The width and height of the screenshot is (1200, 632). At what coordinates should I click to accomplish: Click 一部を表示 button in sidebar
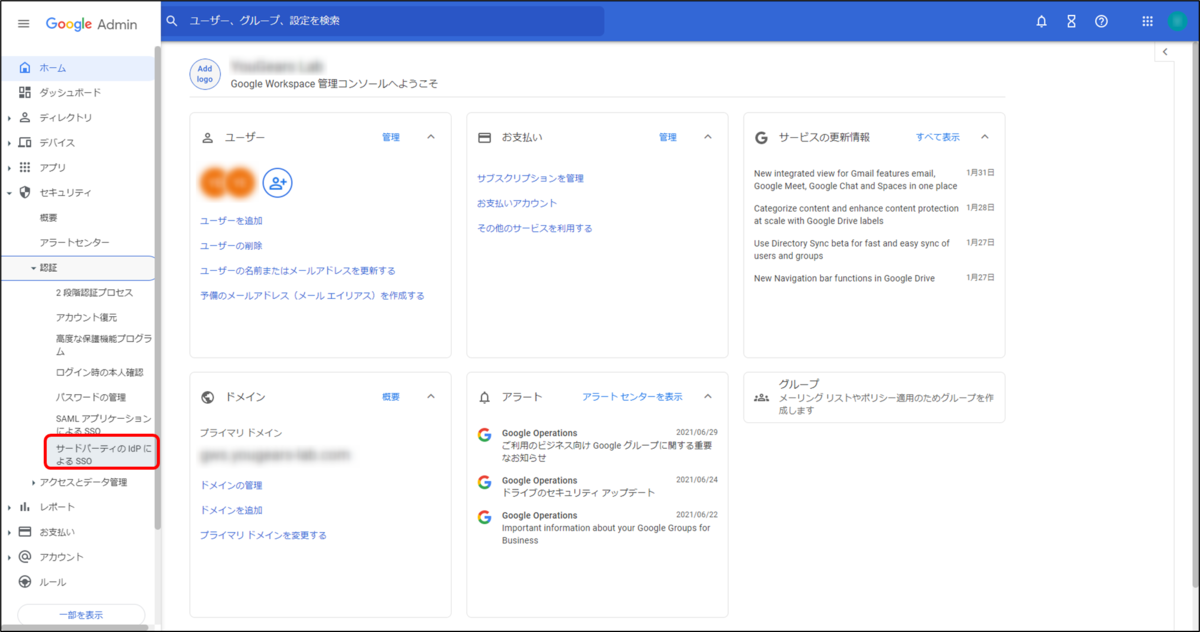(x=81, y=615)
